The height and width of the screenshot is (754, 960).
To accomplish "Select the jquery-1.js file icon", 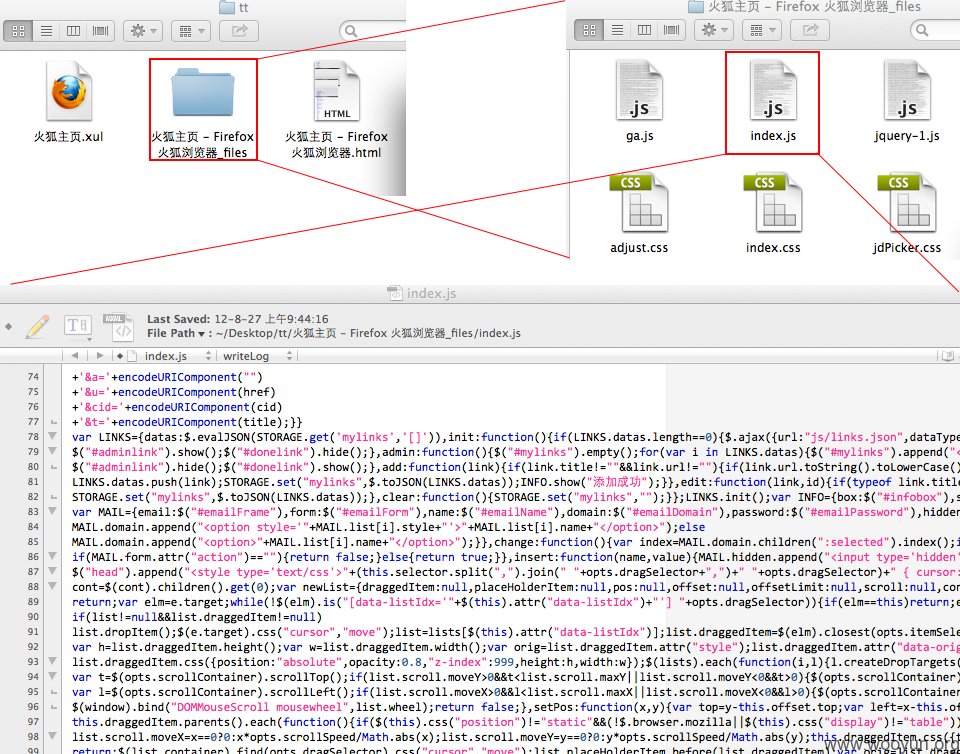I will (x=907, y=90).
